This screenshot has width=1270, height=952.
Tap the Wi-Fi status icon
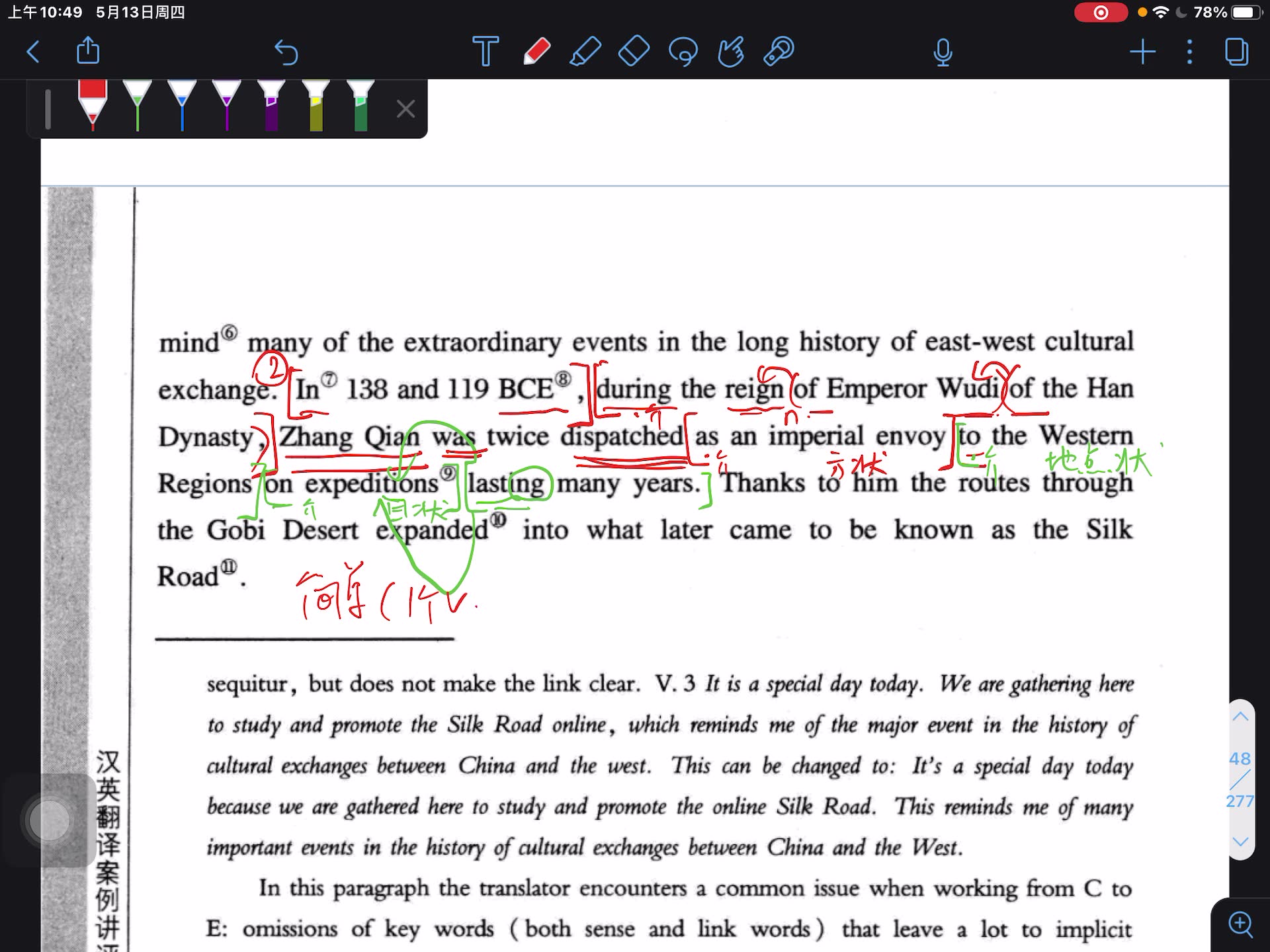[x=1160, y=13]
